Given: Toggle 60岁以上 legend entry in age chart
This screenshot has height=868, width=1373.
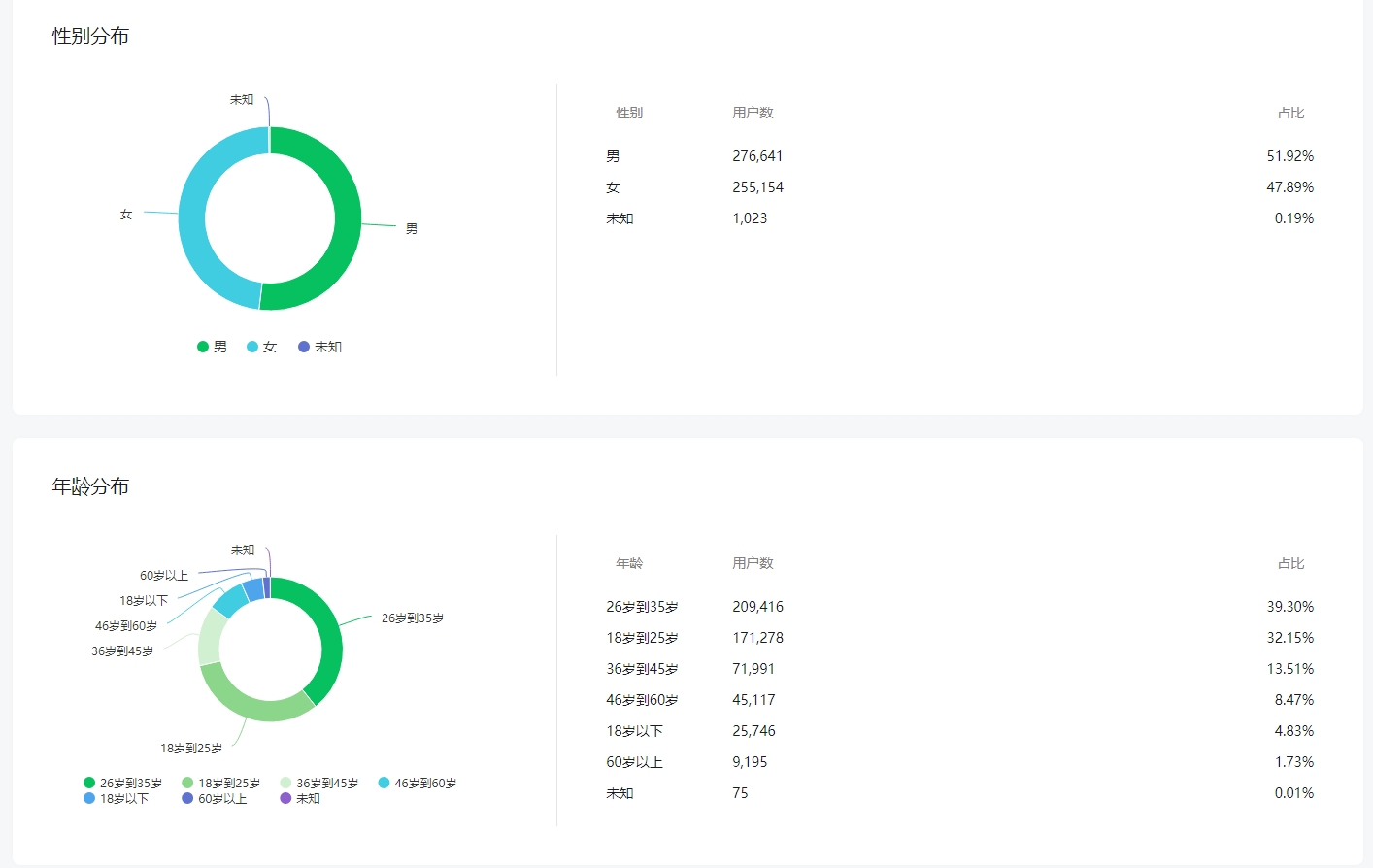Looking at the screenshot, I should pos(214,798).
